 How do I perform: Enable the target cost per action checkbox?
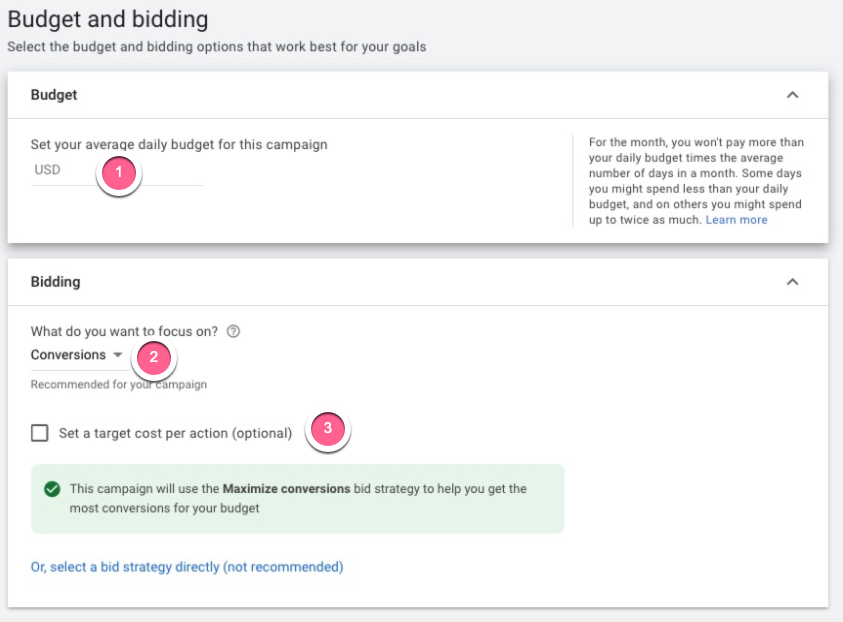40,433
